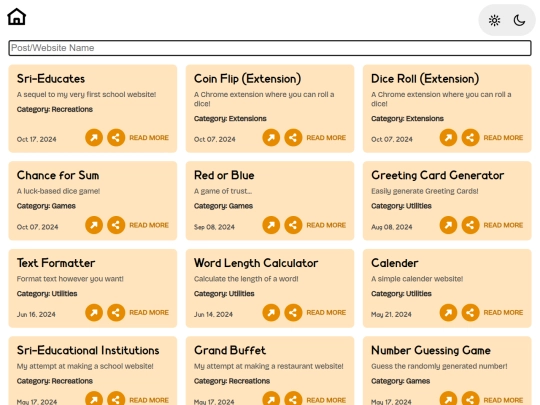Open Sri-Educational Institutions external arrow icon
Screen dimensions: 540x405
pos(94,399)
